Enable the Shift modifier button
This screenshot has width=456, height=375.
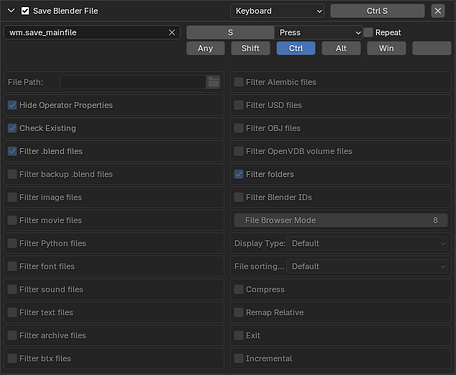pos(251,48)
